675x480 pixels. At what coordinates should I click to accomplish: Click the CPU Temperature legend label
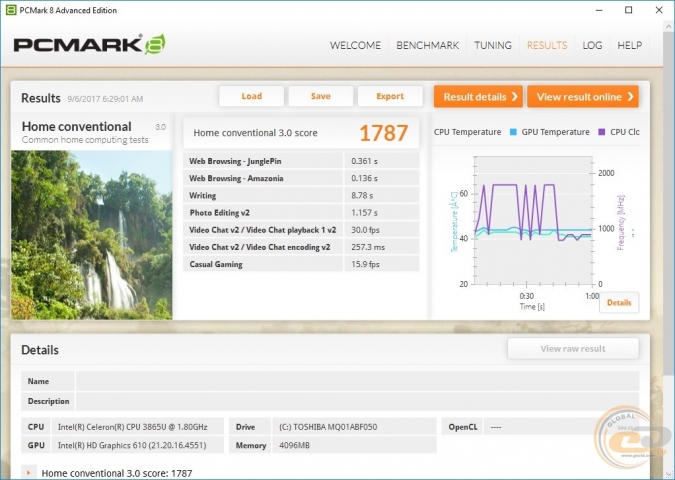[x=467, y=132]
